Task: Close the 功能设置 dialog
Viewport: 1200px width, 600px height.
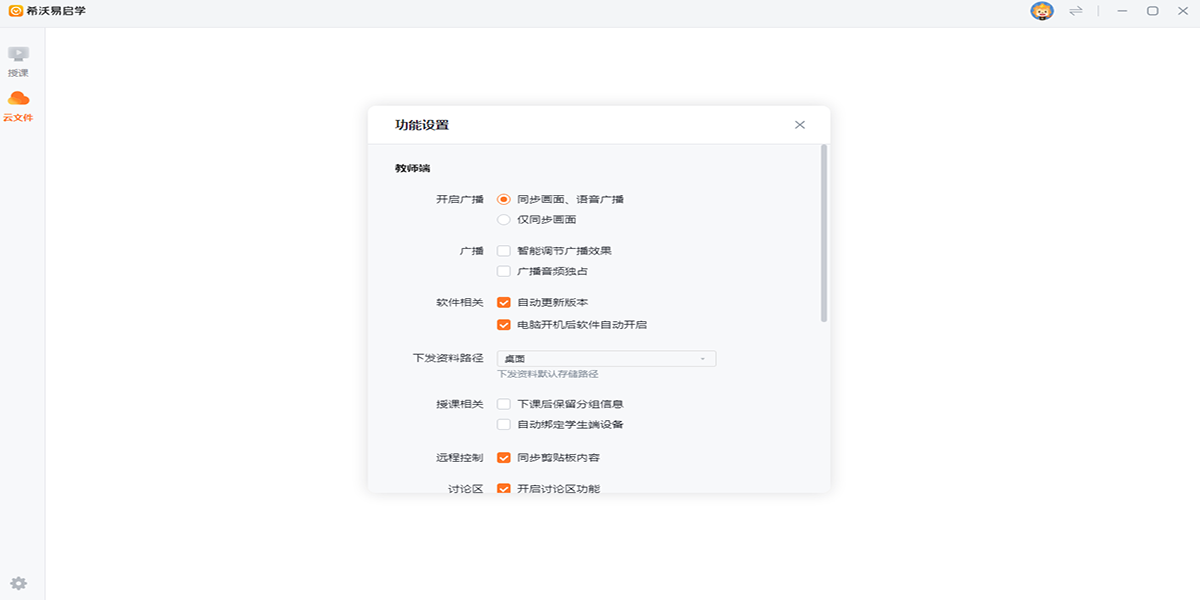Action: 800,125
